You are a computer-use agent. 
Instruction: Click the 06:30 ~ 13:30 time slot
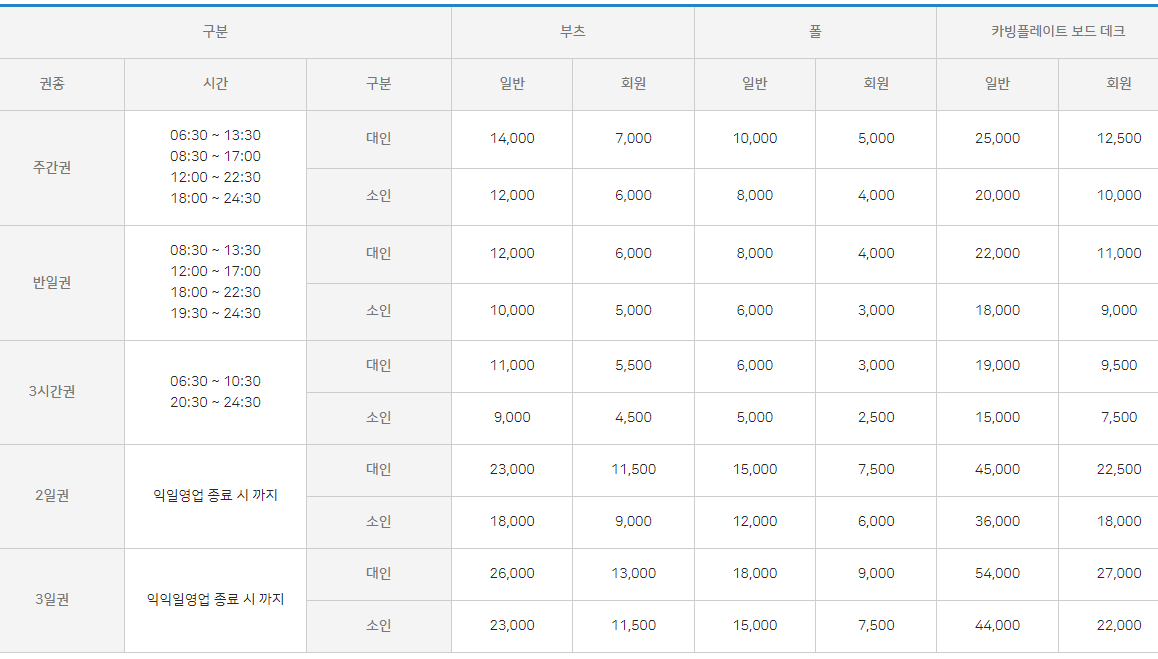tap(216, 135)
